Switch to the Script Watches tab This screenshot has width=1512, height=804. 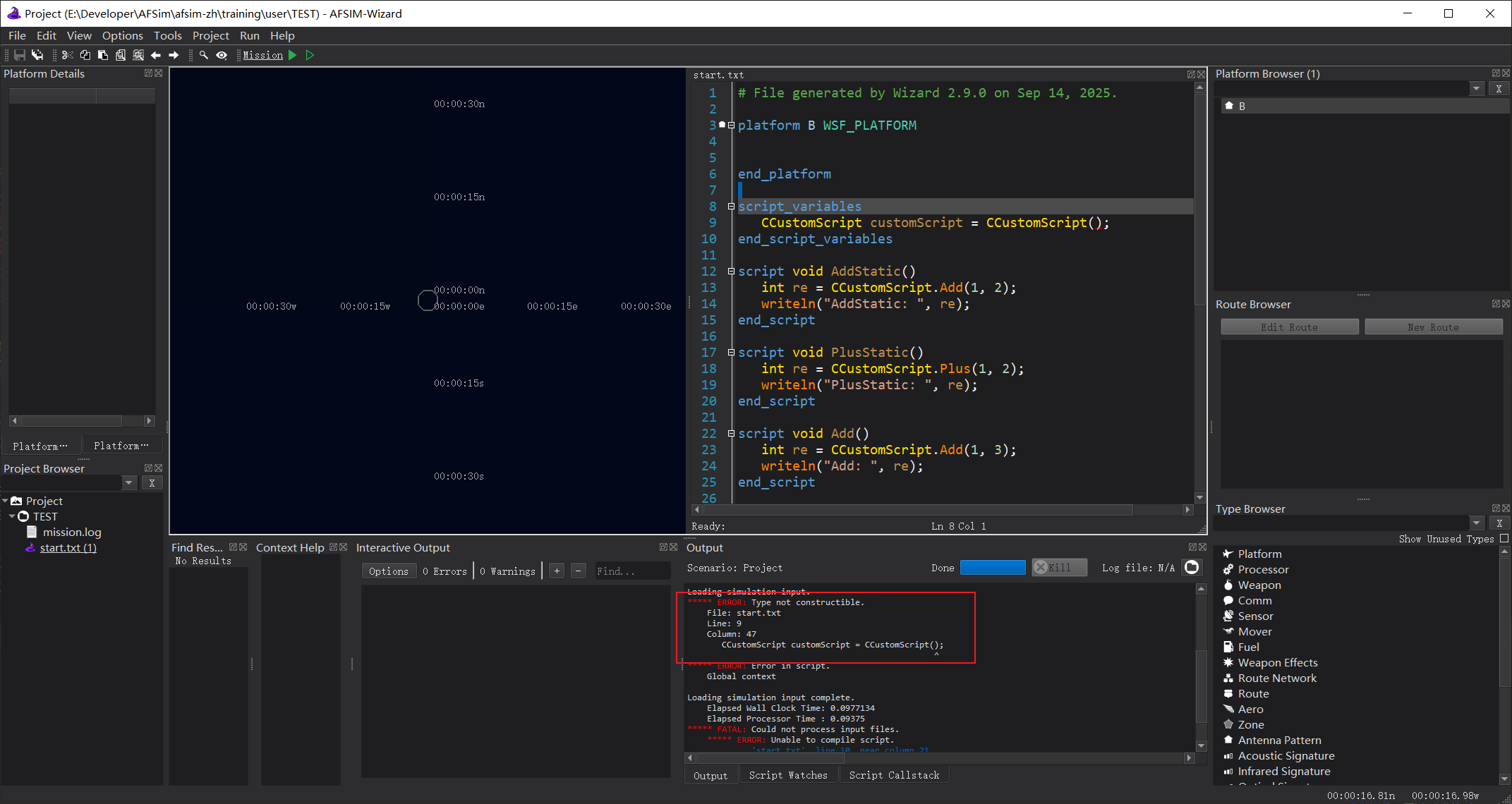pos(787,775)
